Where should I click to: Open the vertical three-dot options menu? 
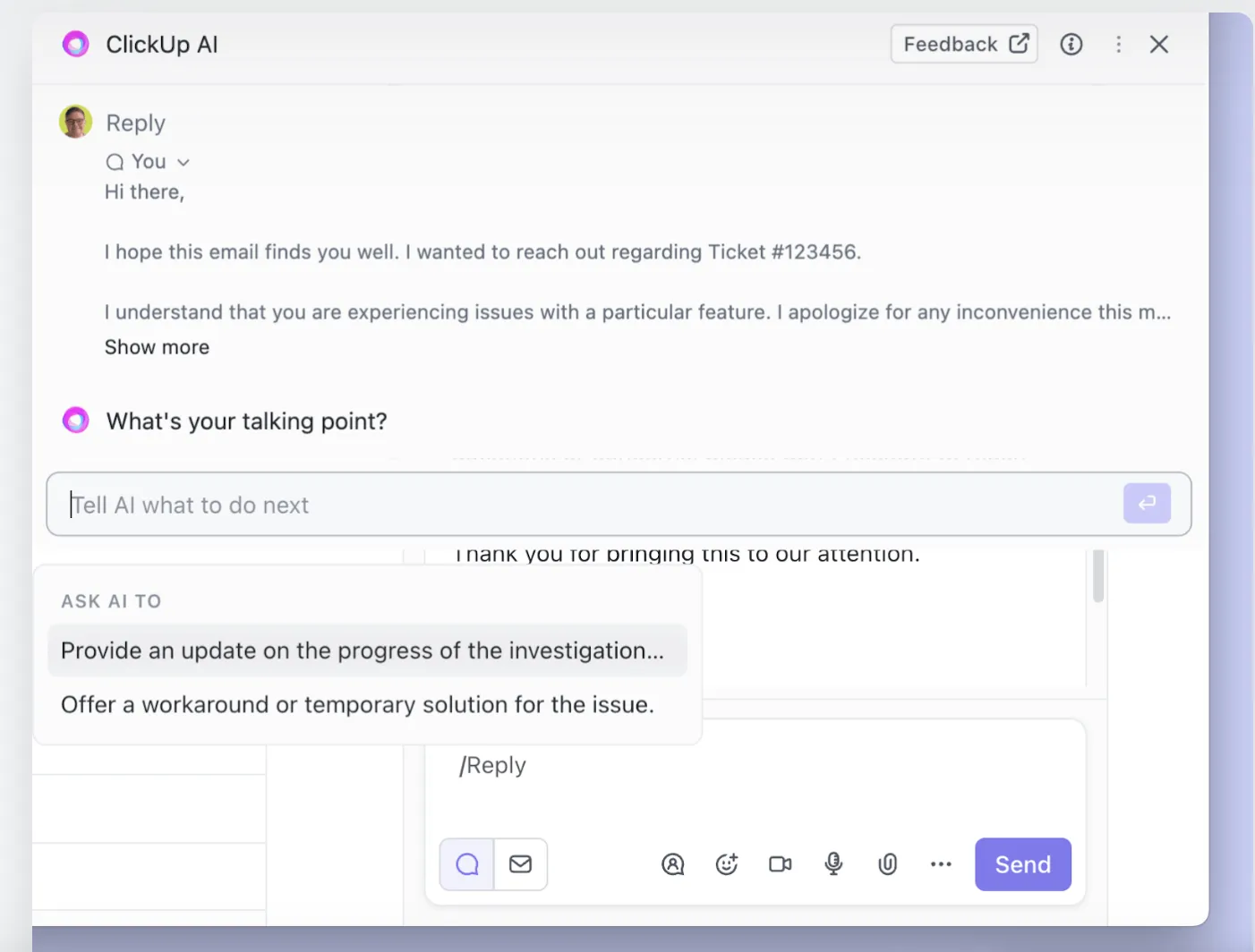(x=1118, y=44)
